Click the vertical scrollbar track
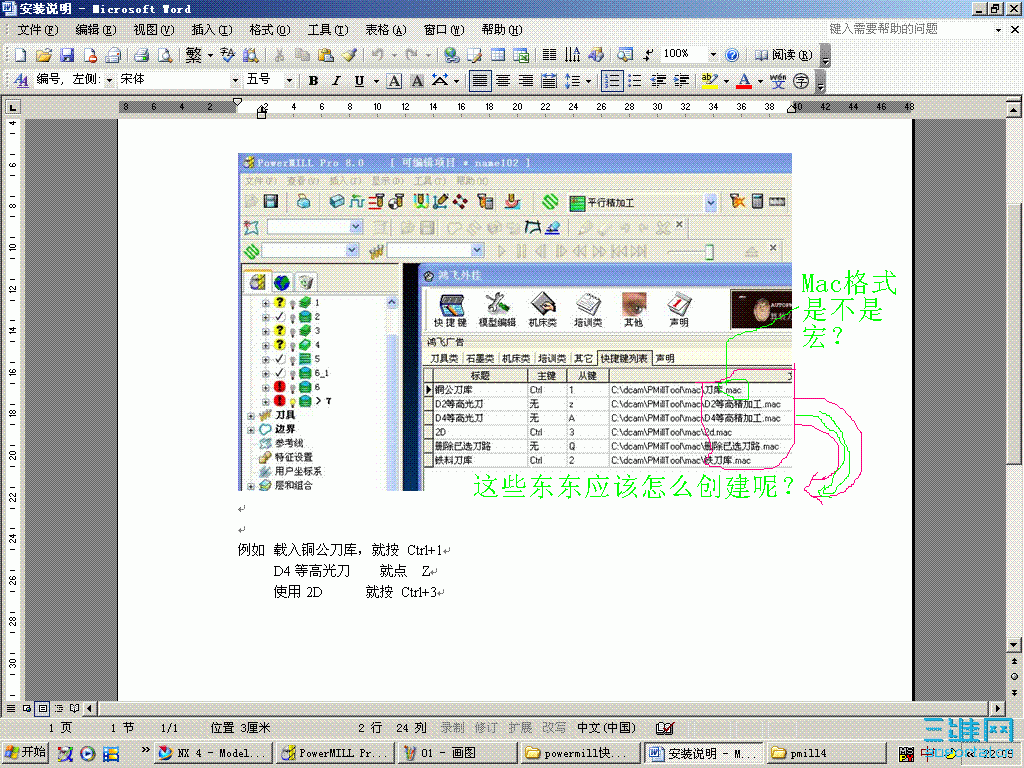Screen dimensions: 1024x768 1014,549
